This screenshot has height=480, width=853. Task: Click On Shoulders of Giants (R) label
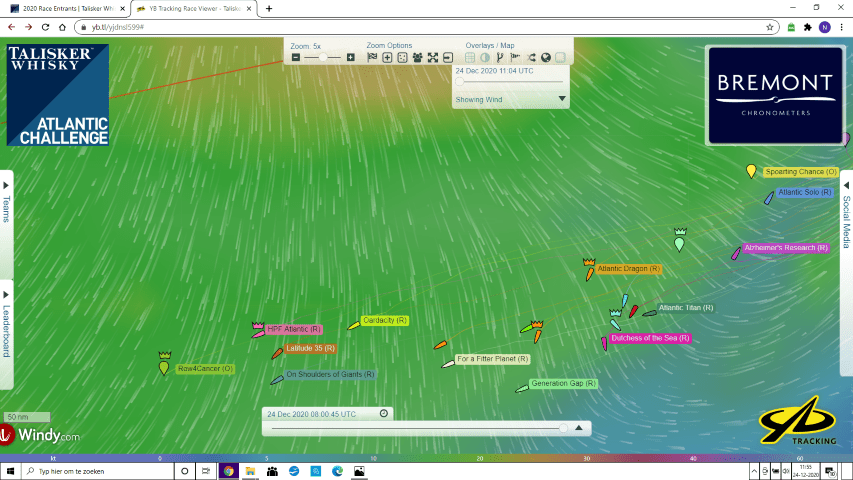click(330, 374)
